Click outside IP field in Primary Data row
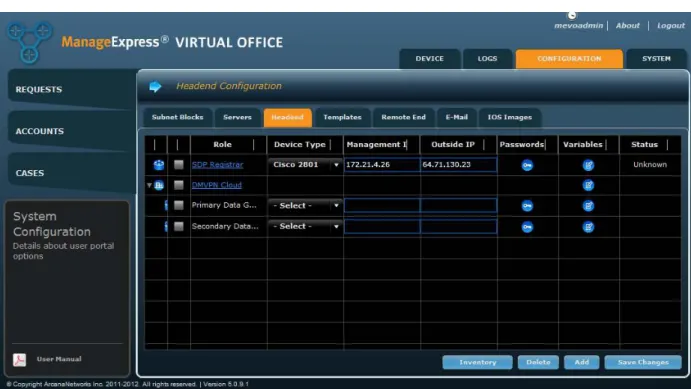Viewport: 691px width, 389px height. point(458,205)
